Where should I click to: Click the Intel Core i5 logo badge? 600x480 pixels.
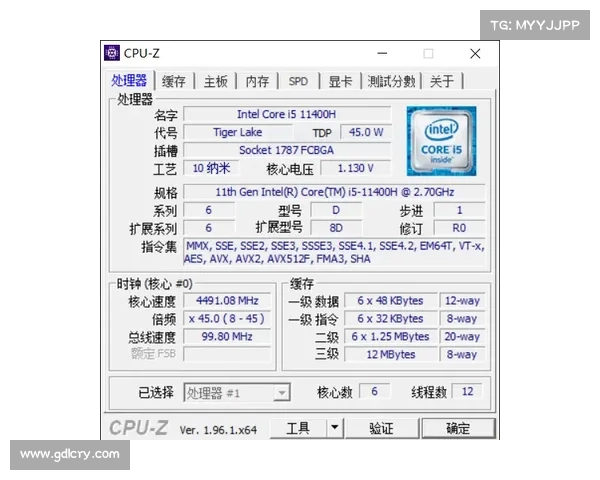[x=441, y=141]
